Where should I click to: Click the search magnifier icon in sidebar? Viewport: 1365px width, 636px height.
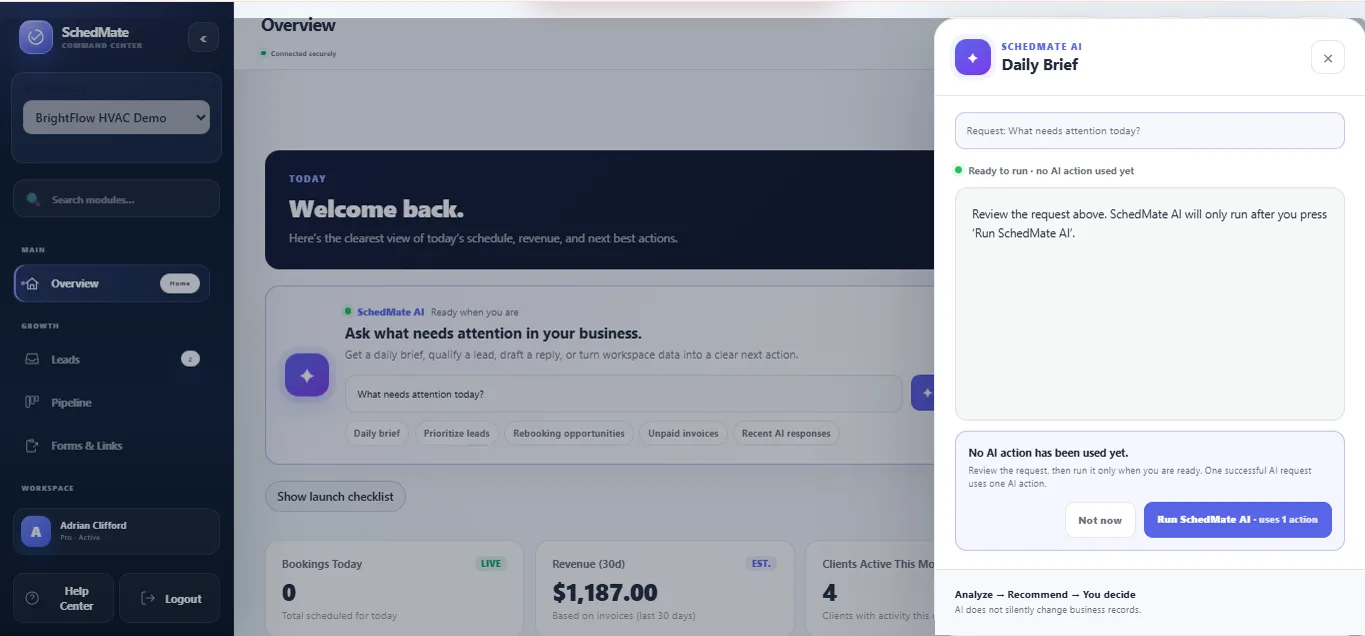34,199
